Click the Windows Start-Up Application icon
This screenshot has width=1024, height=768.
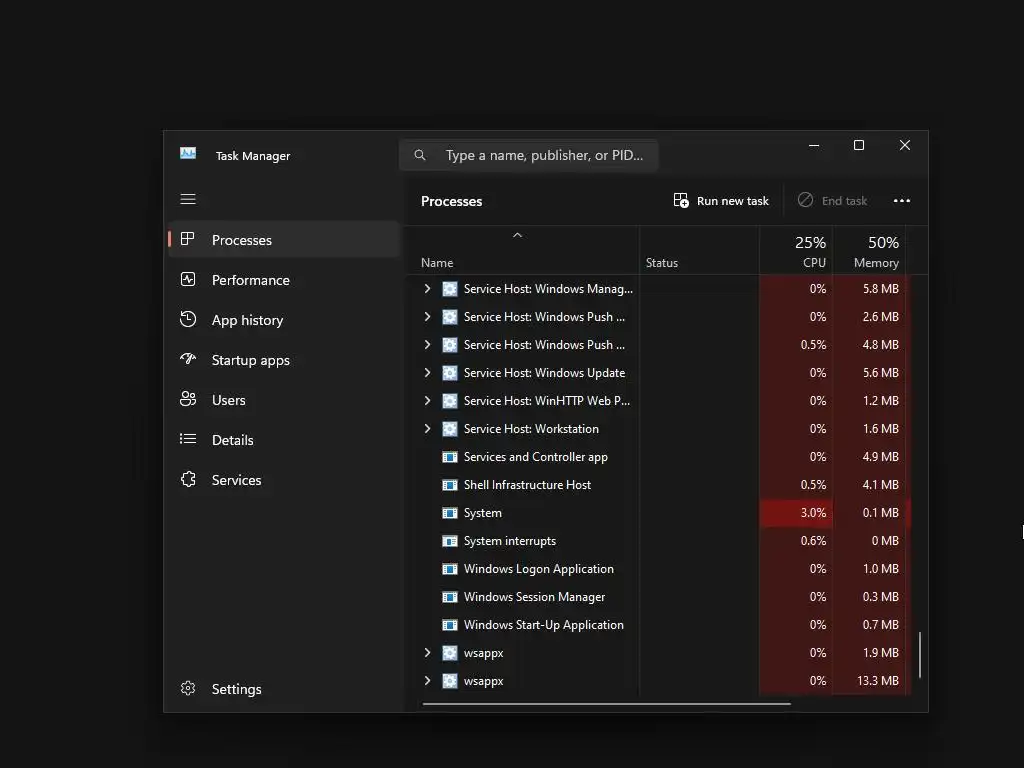(x=450, y=626)
